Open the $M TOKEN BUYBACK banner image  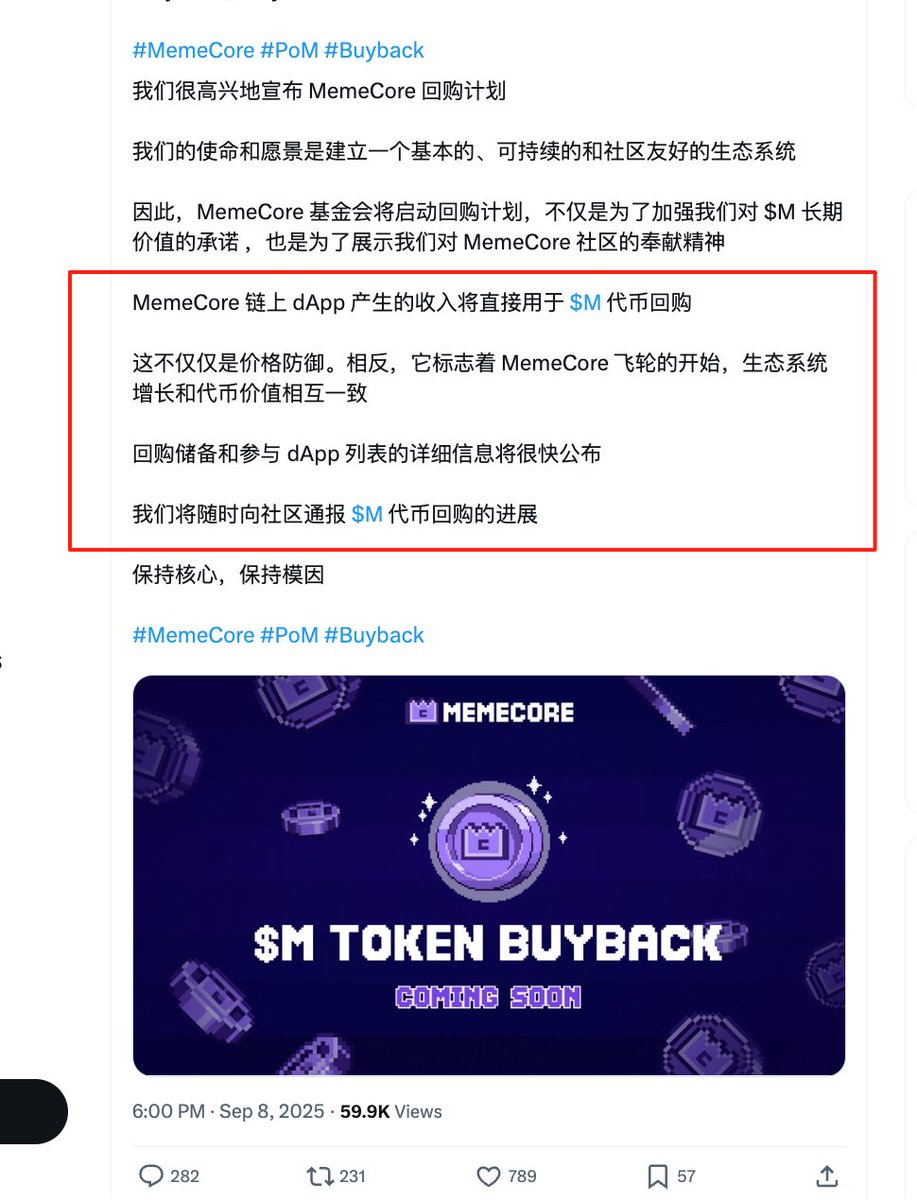(x=489, y=875)
